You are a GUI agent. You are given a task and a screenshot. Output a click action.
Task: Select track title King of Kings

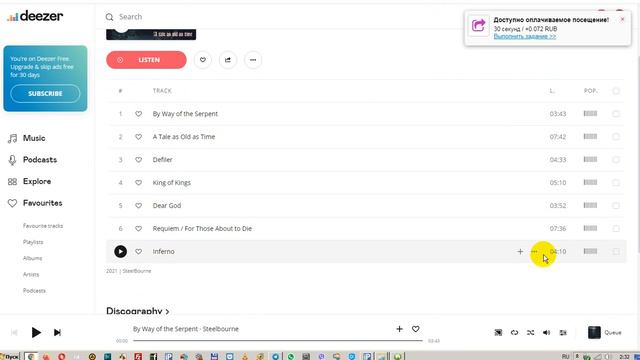[171, 182]
